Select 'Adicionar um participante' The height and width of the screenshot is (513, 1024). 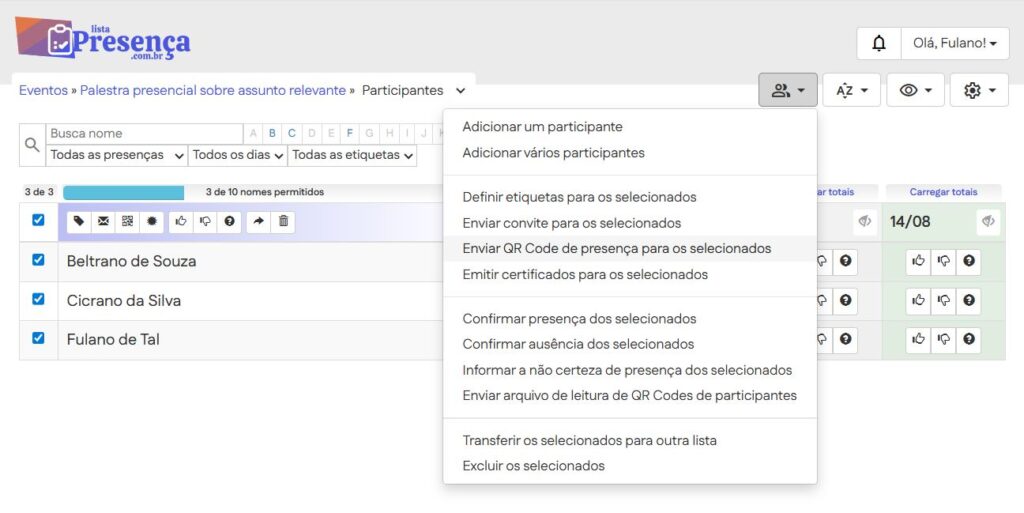(x=630, y=127)
